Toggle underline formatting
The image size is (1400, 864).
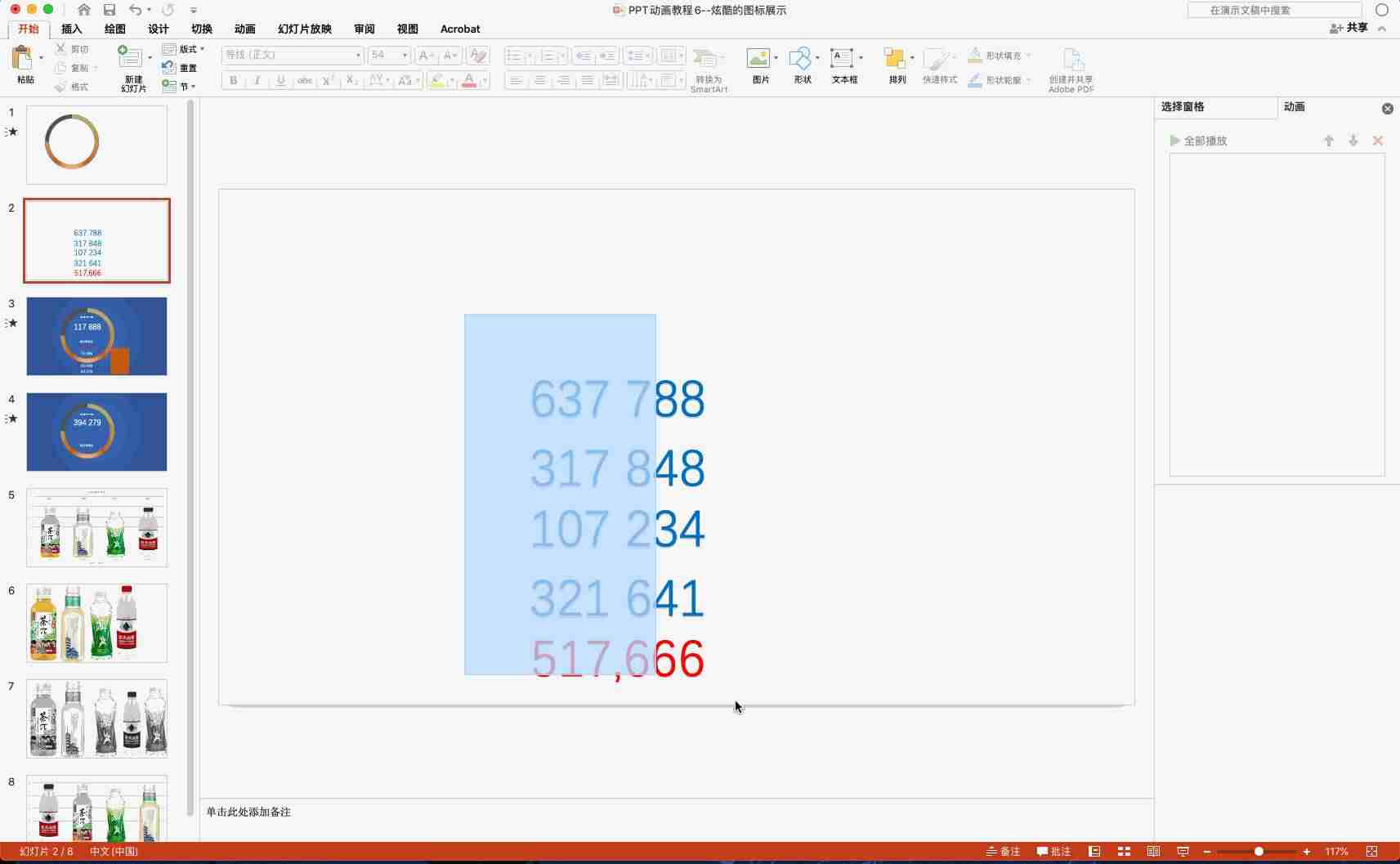pos(281,80)
